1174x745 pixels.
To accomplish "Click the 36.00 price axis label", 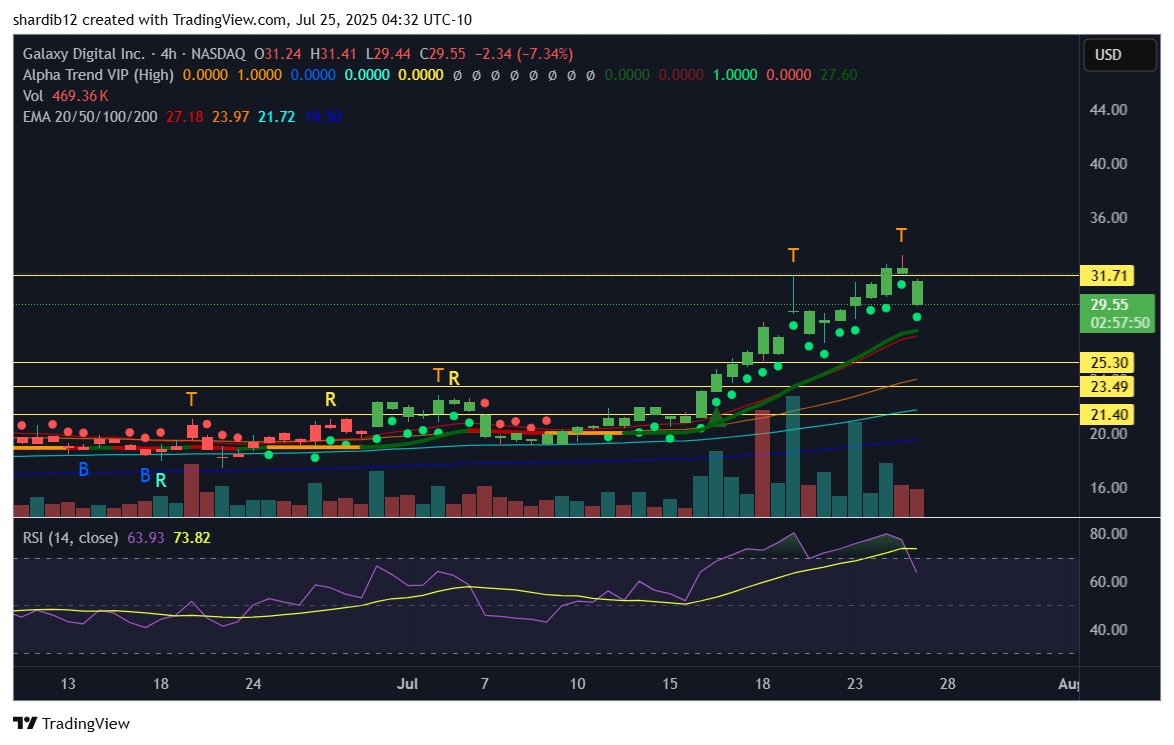I will [1108, 218].
